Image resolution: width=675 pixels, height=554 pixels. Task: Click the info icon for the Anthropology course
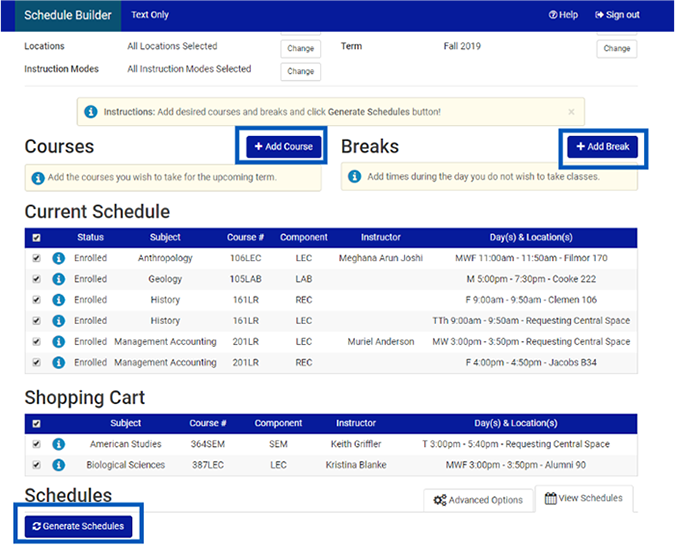[x=59, y=258]
